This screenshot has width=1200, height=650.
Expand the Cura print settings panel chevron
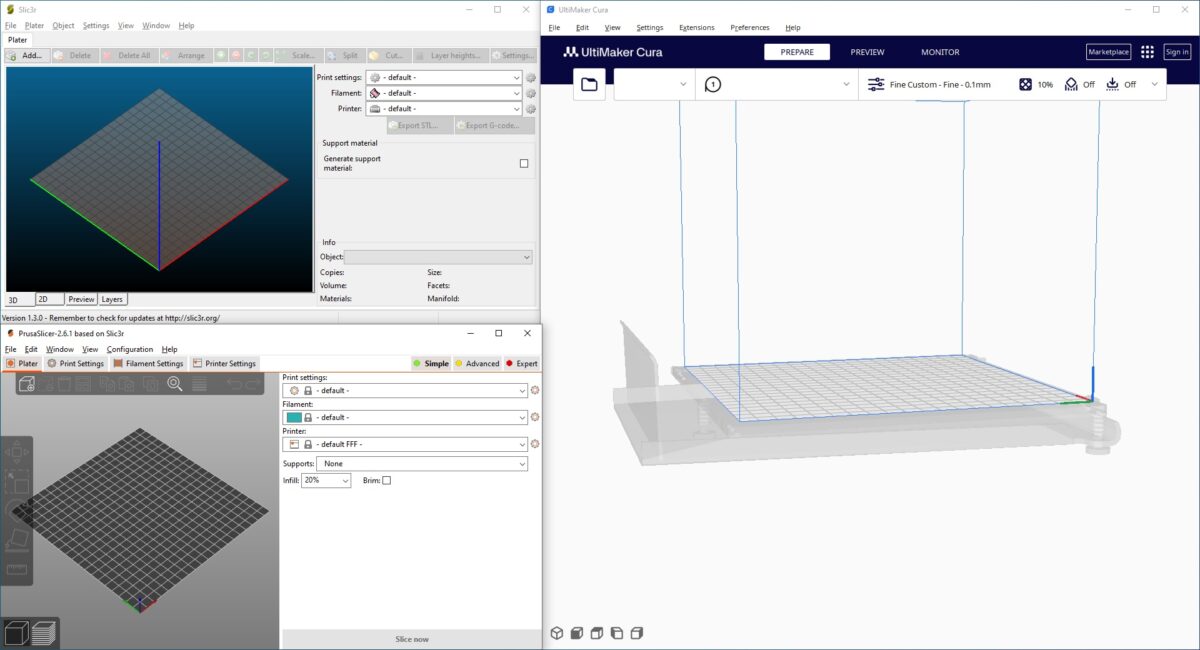point(1155,85)
